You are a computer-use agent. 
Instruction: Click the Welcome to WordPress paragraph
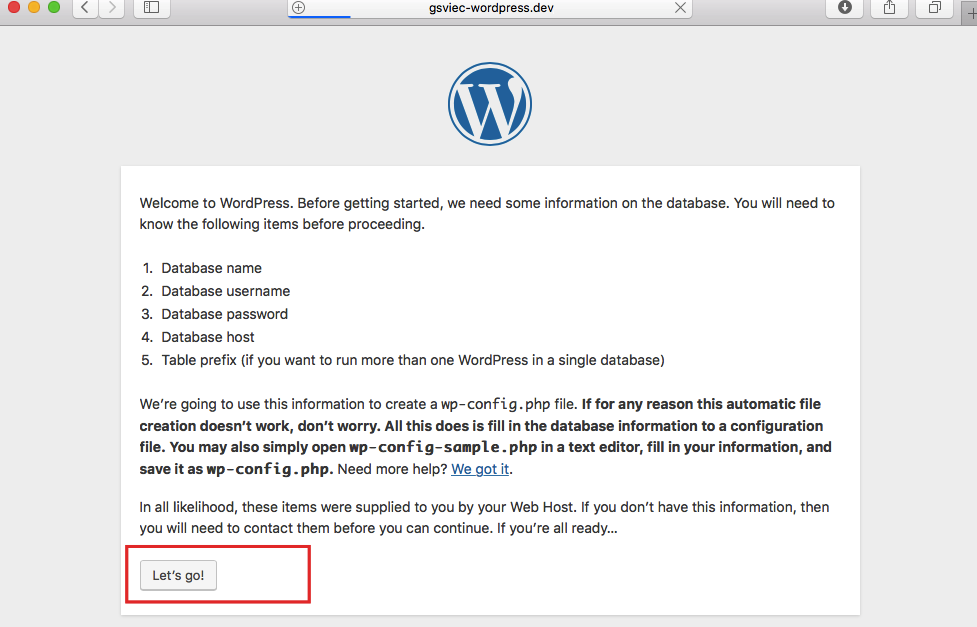[487, 213]
